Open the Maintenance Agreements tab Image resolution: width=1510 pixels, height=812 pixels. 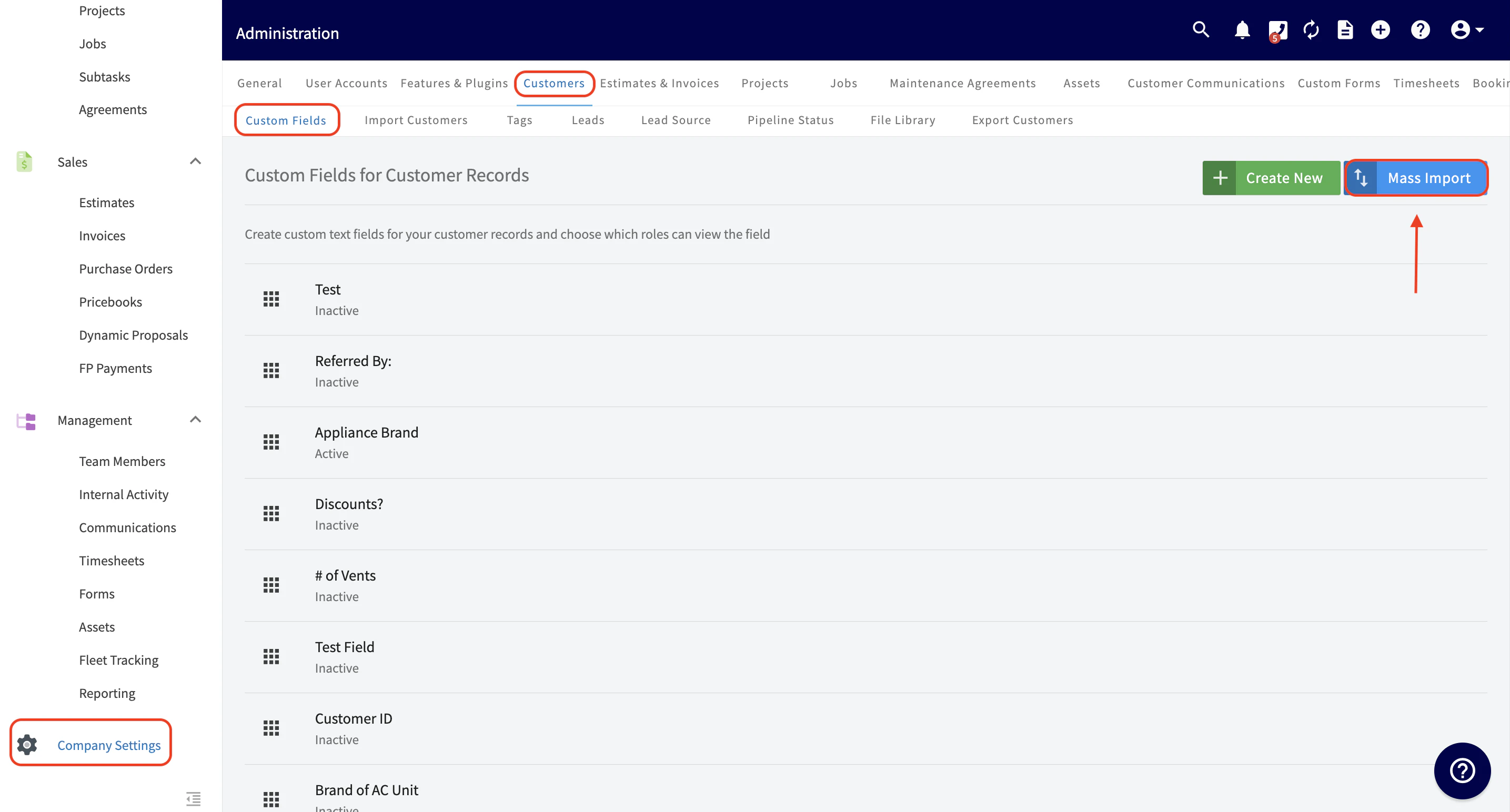962,83
